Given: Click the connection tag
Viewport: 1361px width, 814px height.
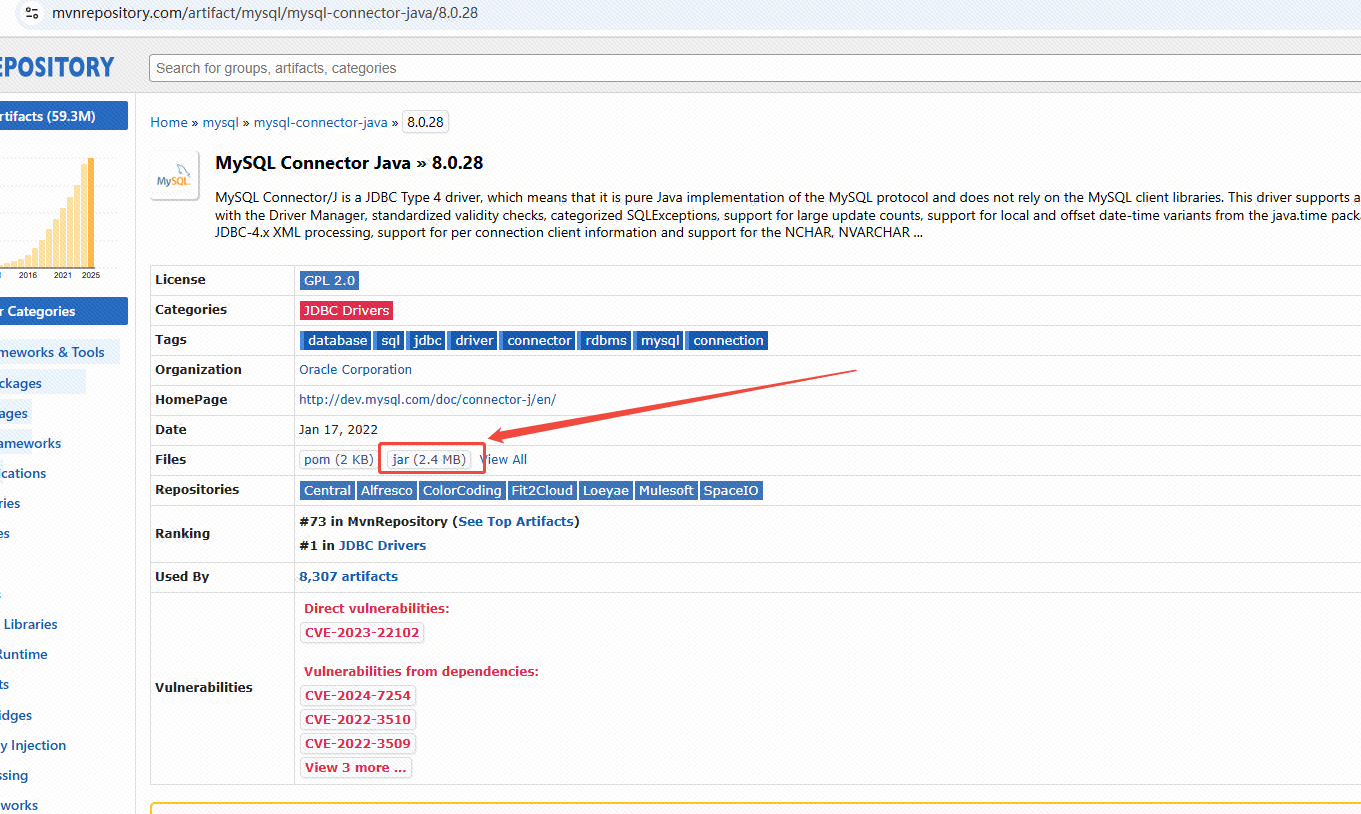Looking at the screenshot, I should [x=728, y=340].
